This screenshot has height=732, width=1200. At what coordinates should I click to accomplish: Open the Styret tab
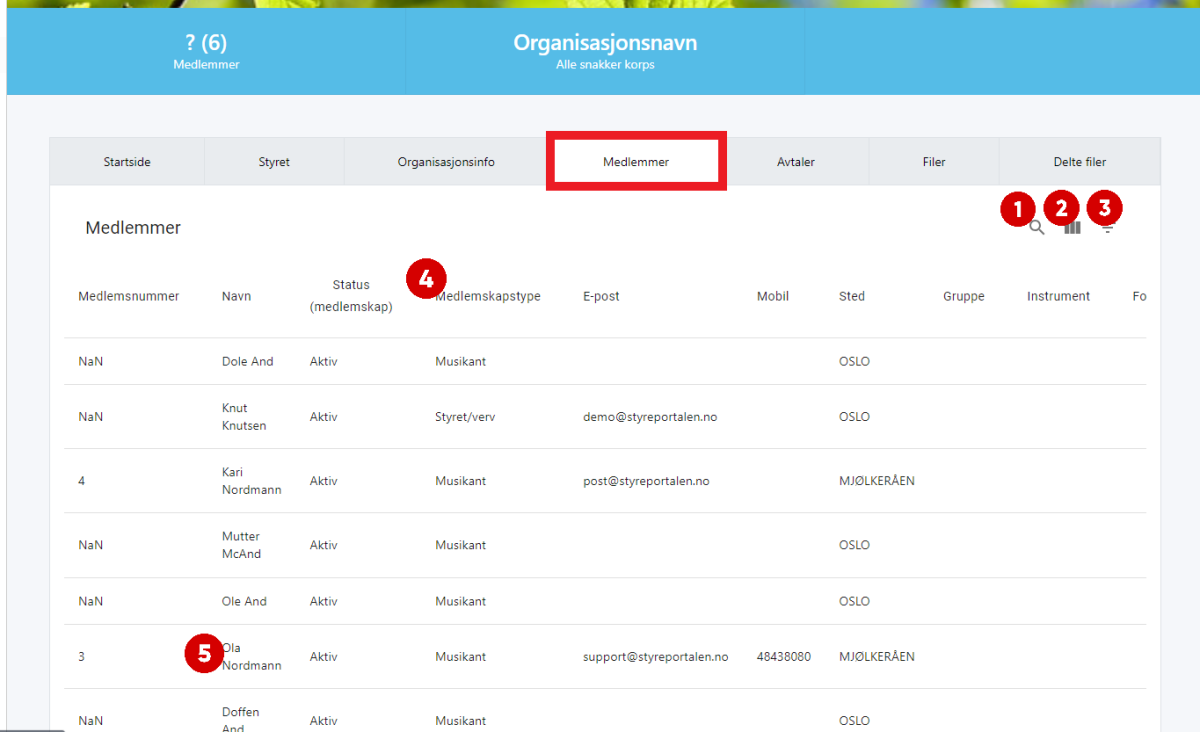pyautogui.click(x=274, y=162)
